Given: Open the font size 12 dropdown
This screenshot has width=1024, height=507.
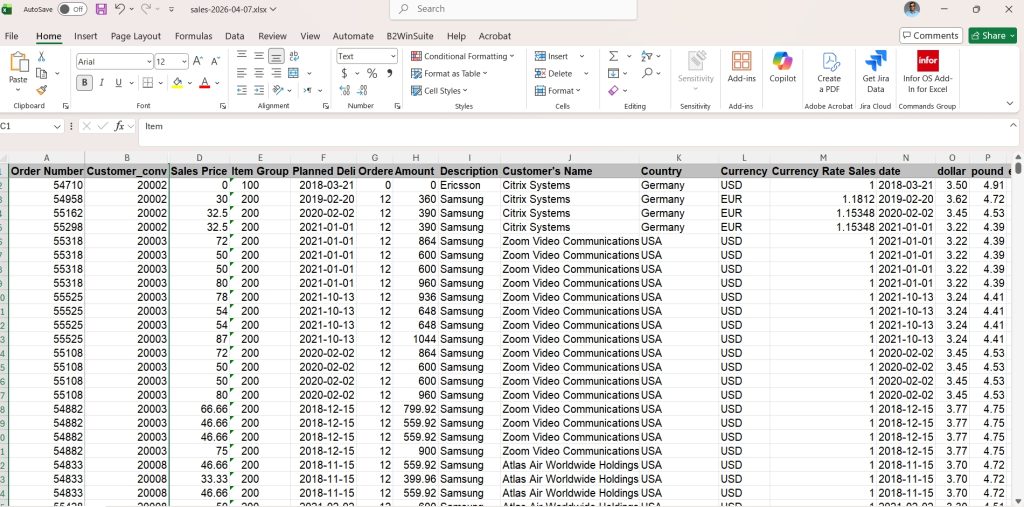Looking at the screenshot, I should (184, 62).
